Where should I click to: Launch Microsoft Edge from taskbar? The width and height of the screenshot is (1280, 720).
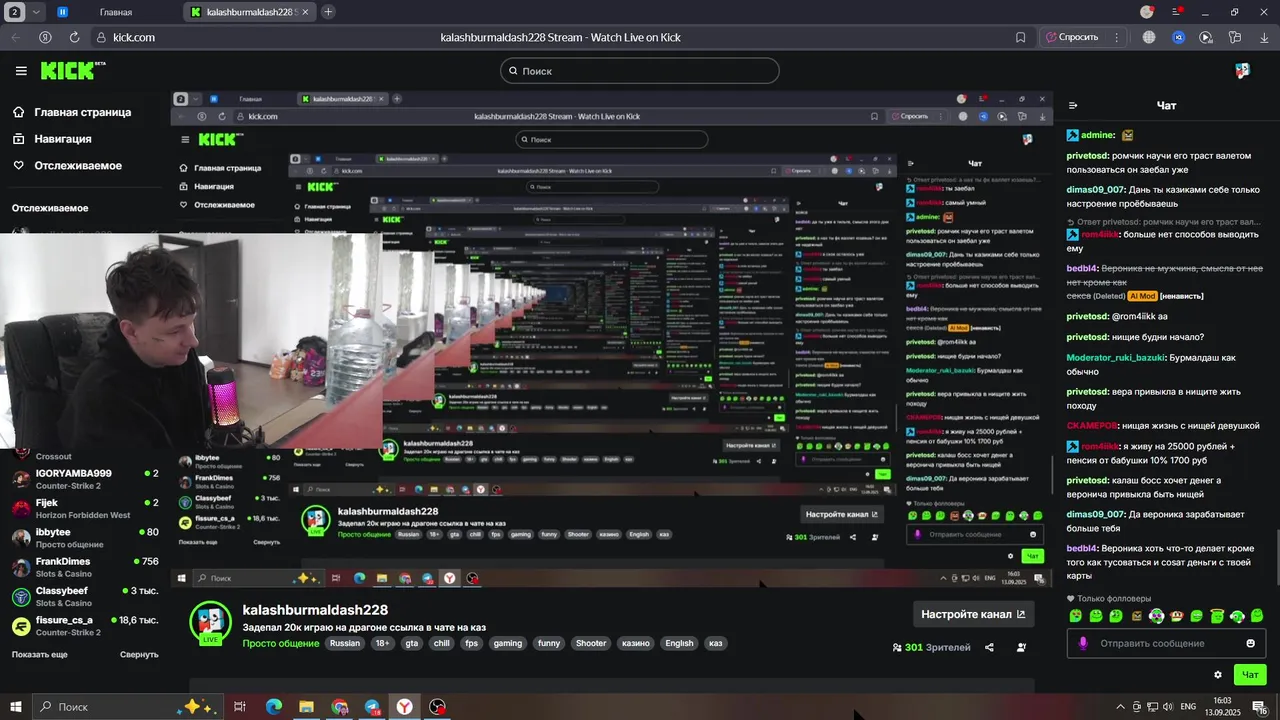[273, 707]
